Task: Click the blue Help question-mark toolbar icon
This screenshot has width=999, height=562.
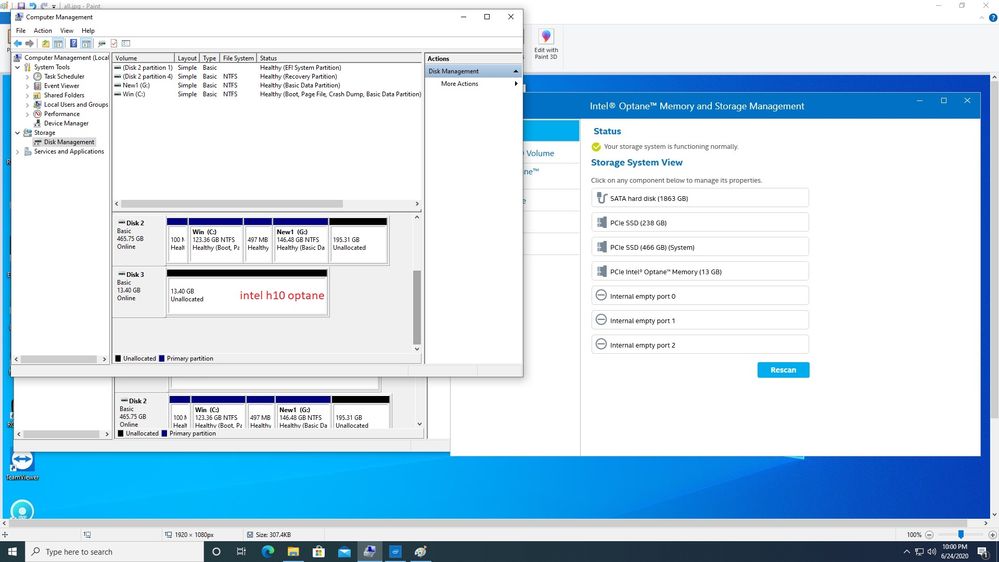Action: (73, 43)
